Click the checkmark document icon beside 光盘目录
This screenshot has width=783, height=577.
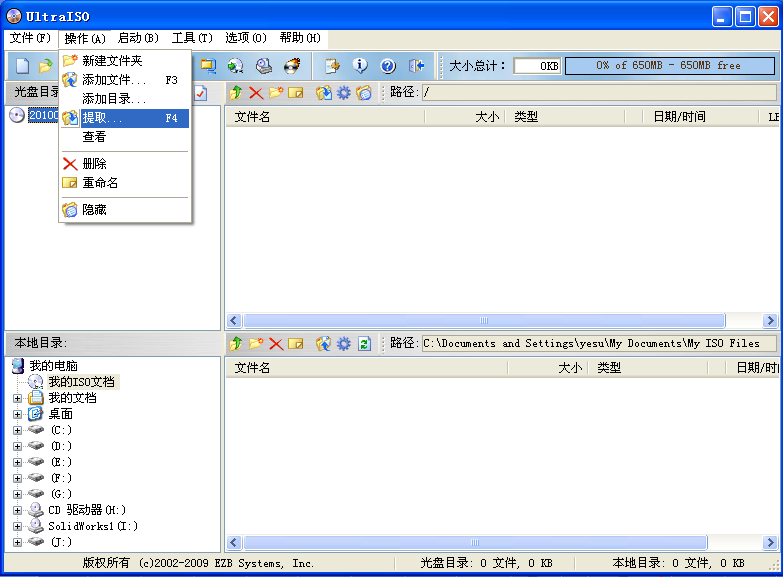coord(201,93)
